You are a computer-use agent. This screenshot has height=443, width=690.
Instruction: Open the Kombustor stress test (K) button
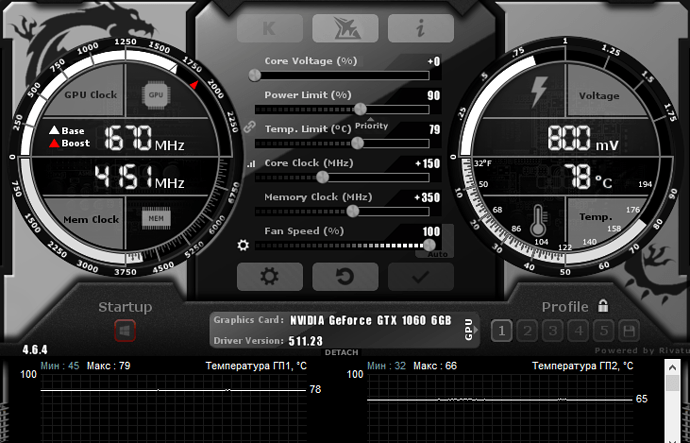click(x=270, y=28)
